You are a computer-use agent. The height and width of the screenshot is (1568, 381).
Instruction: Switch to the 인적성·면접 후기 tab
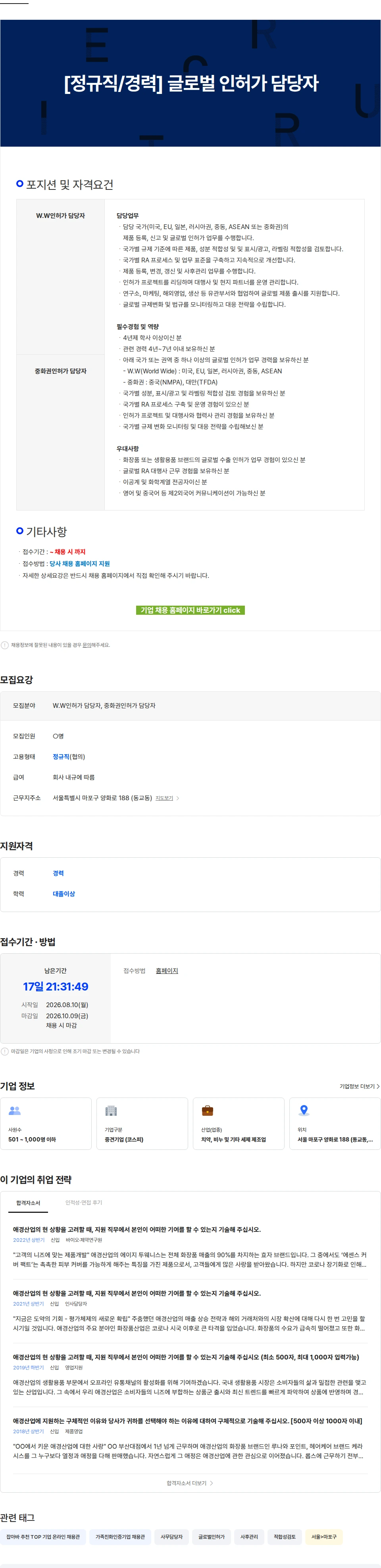(x=83, y=1203)
